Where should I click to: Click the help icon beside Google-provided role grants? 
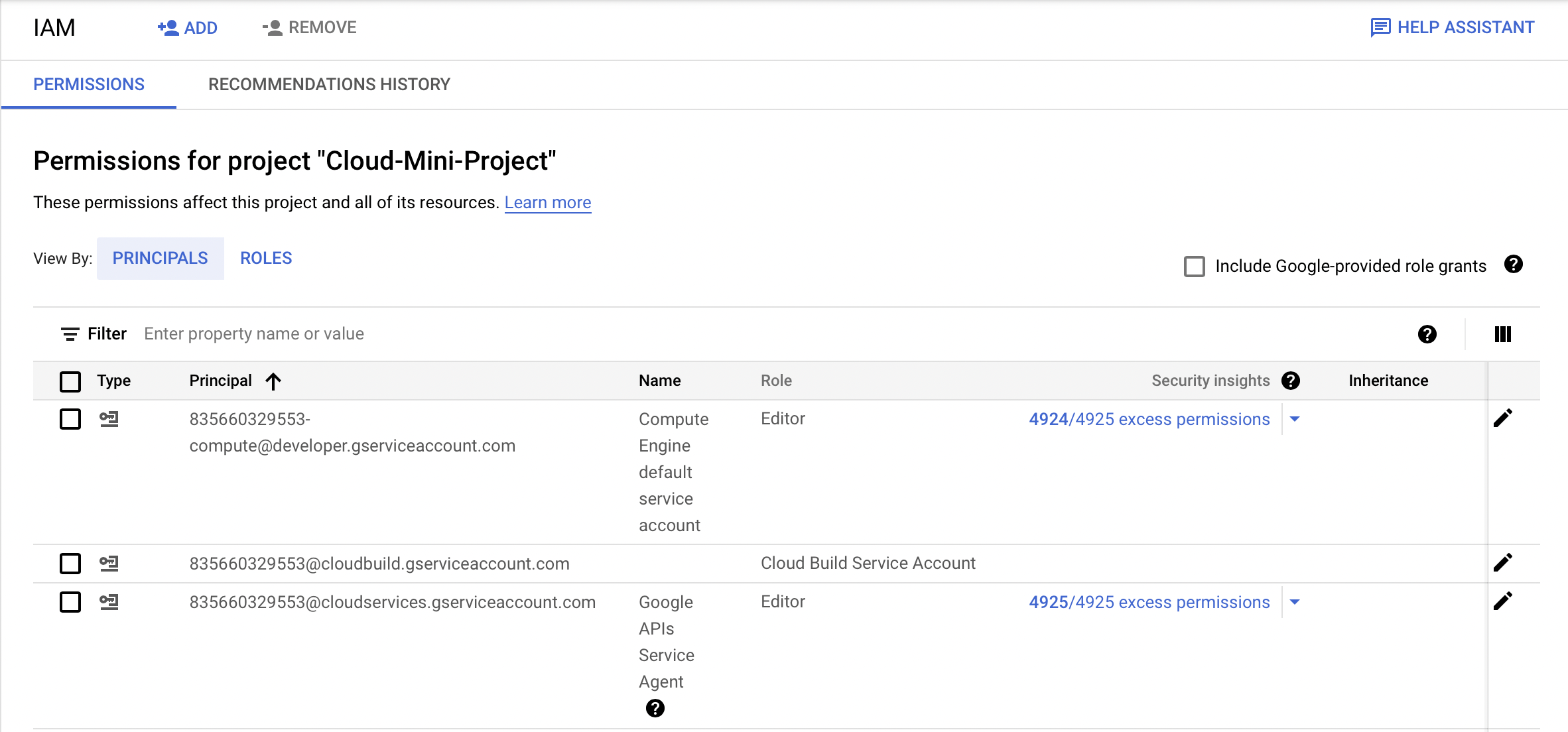click(1513, 265)
